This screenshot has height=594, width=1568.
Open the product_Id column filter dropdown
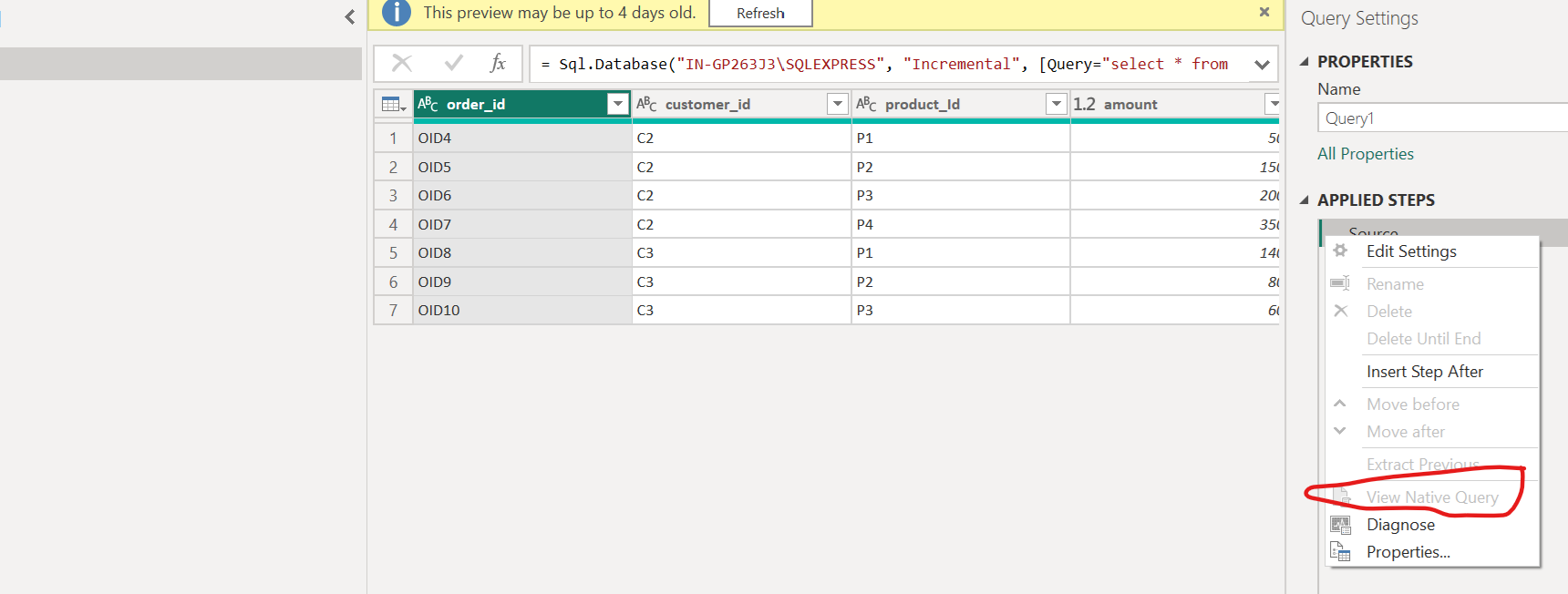tap(1057, 104)
